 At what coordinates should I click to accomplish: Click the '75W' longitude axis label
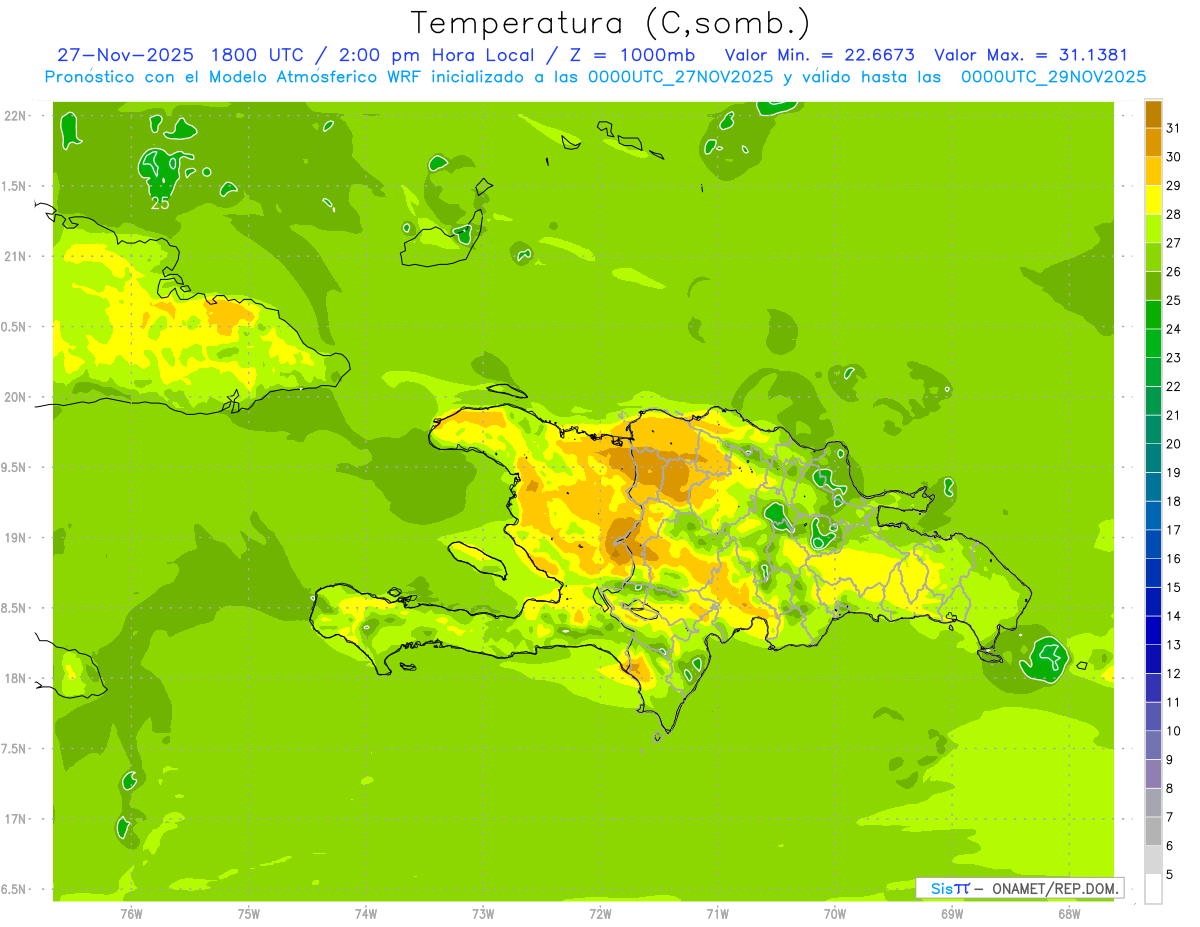pos(248,914)
